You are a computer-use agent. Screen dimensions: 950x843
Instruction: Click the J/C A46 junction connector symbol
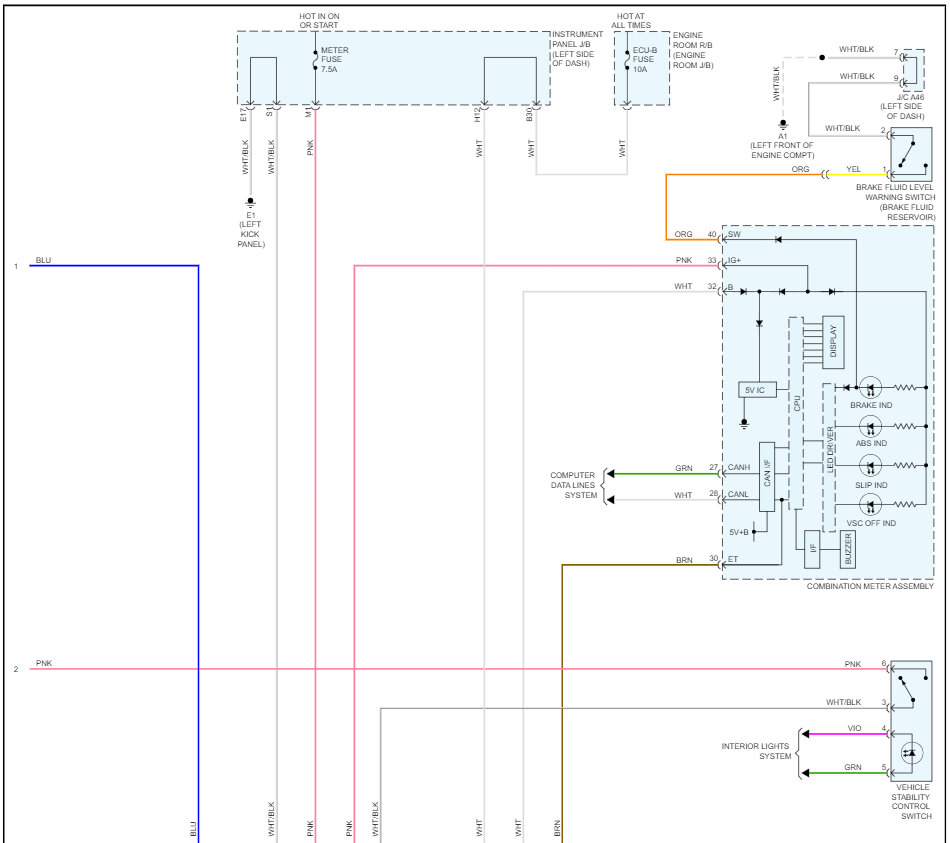[912, 70]
